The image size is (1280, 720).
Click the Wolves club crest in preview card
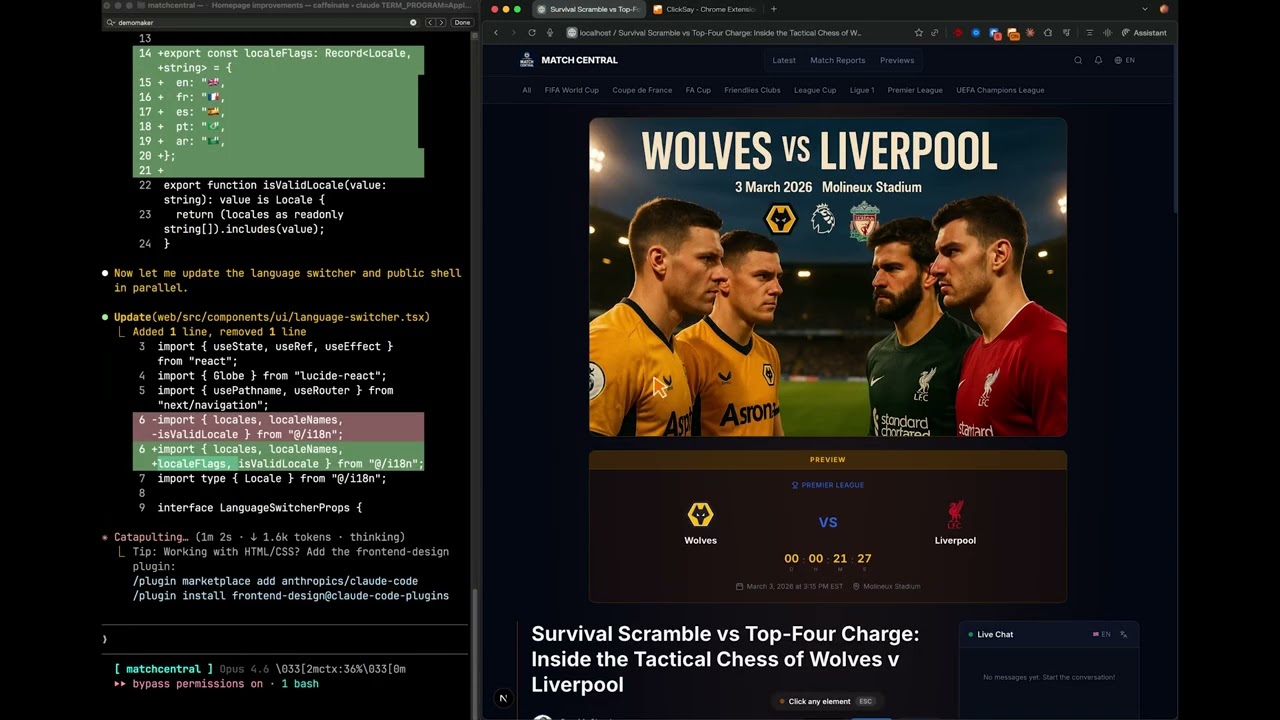(700, 515)
